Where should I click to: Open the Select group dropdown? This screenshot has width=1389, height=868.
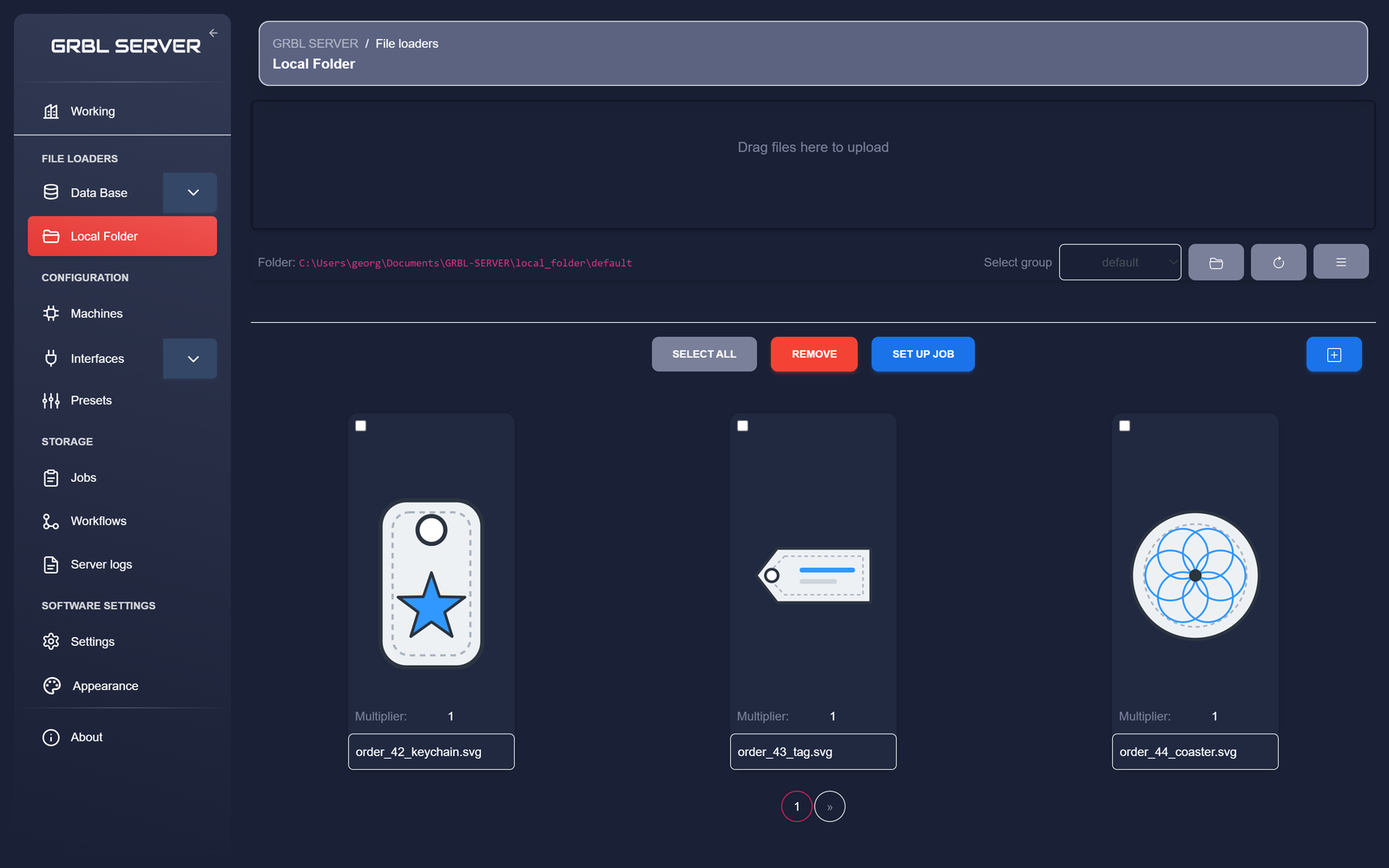[1120, 262]
